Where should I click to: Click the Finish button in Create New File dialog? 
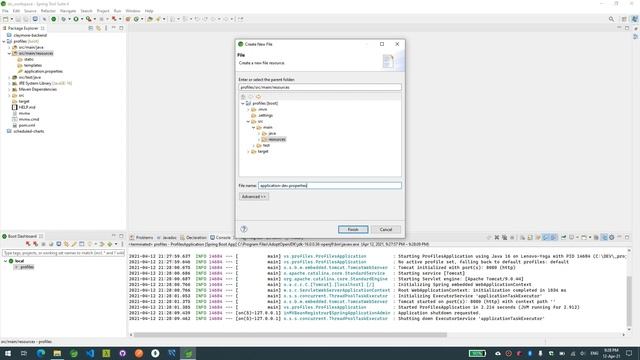pos(353,229)
